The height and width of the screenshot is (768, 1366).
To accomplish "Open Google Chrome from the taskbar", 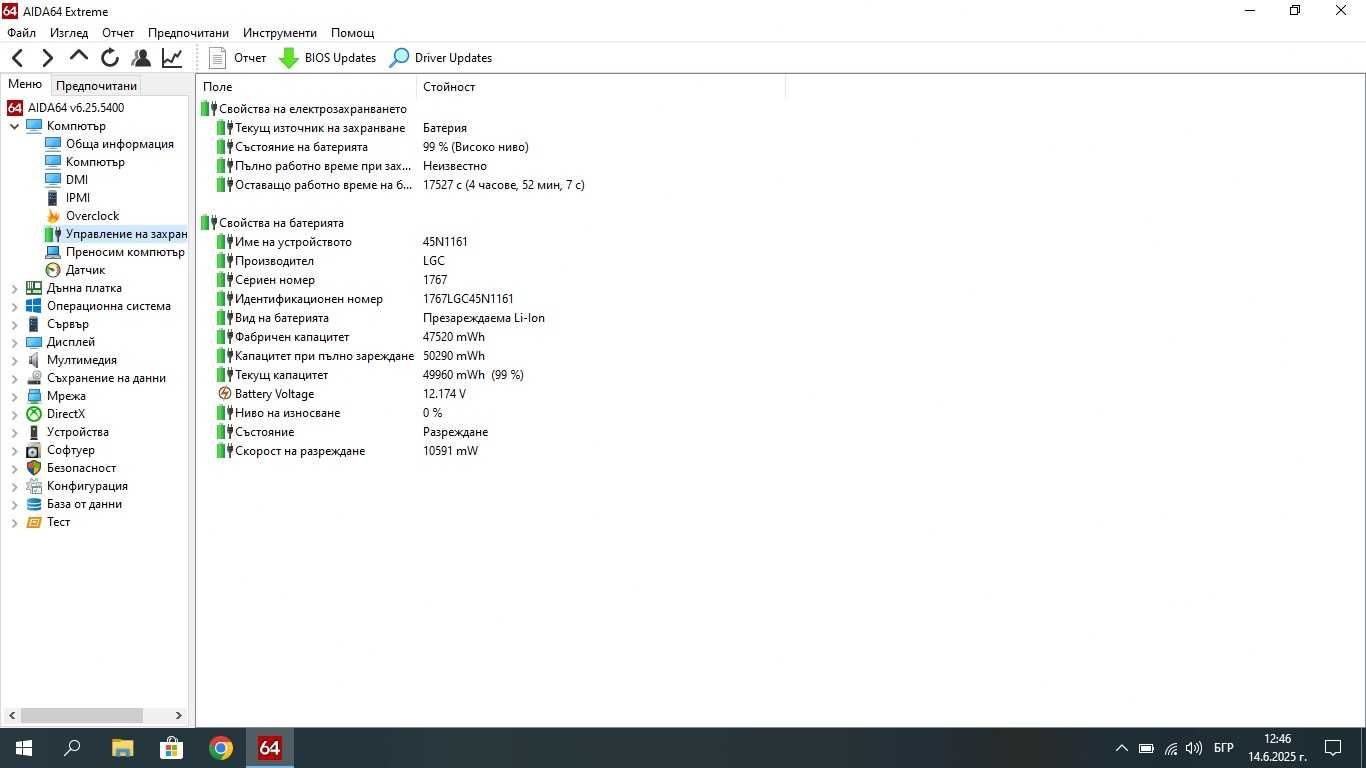I will click(221, 748).
